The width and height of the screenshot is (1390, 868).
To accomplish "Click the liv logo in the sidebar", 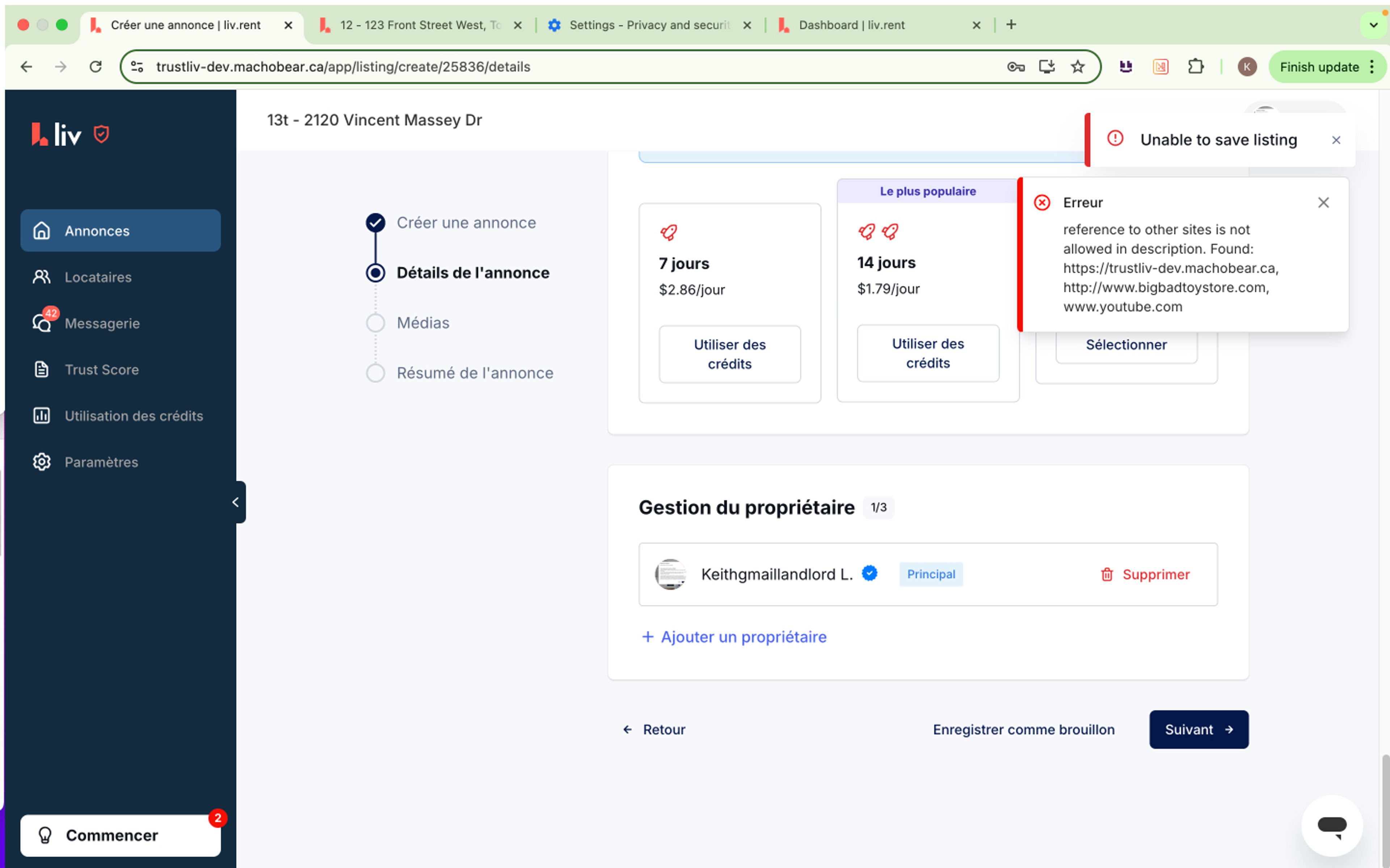I will coord(57,134).
